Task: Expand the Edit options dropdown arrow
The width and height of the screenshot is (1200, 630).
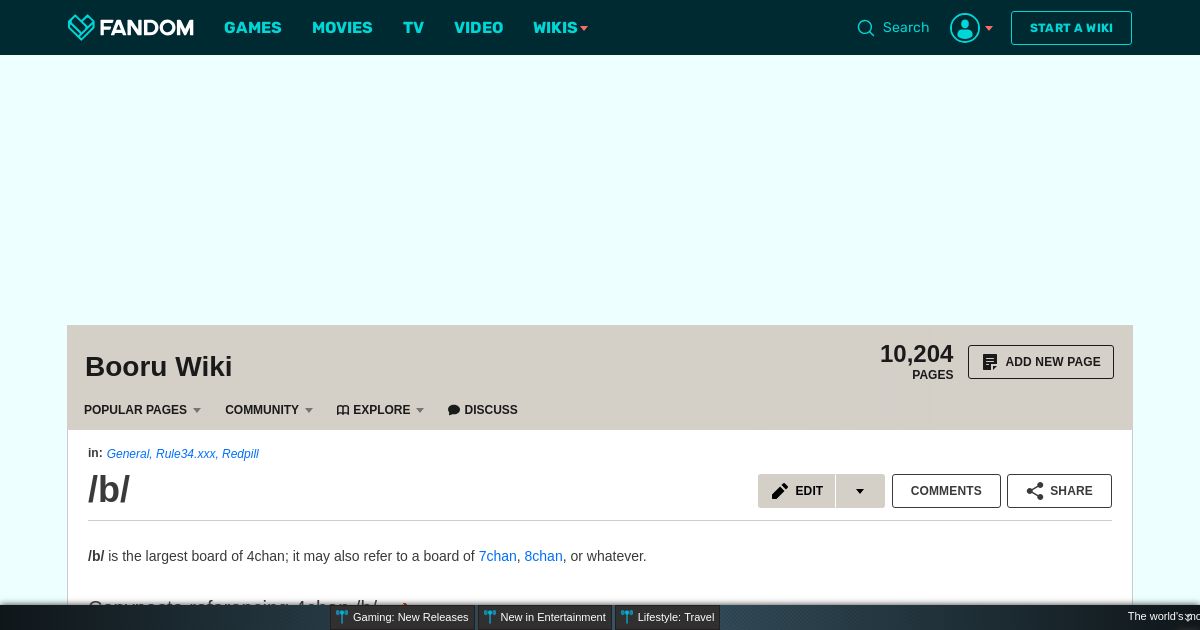Action: [x=860, y=491]
